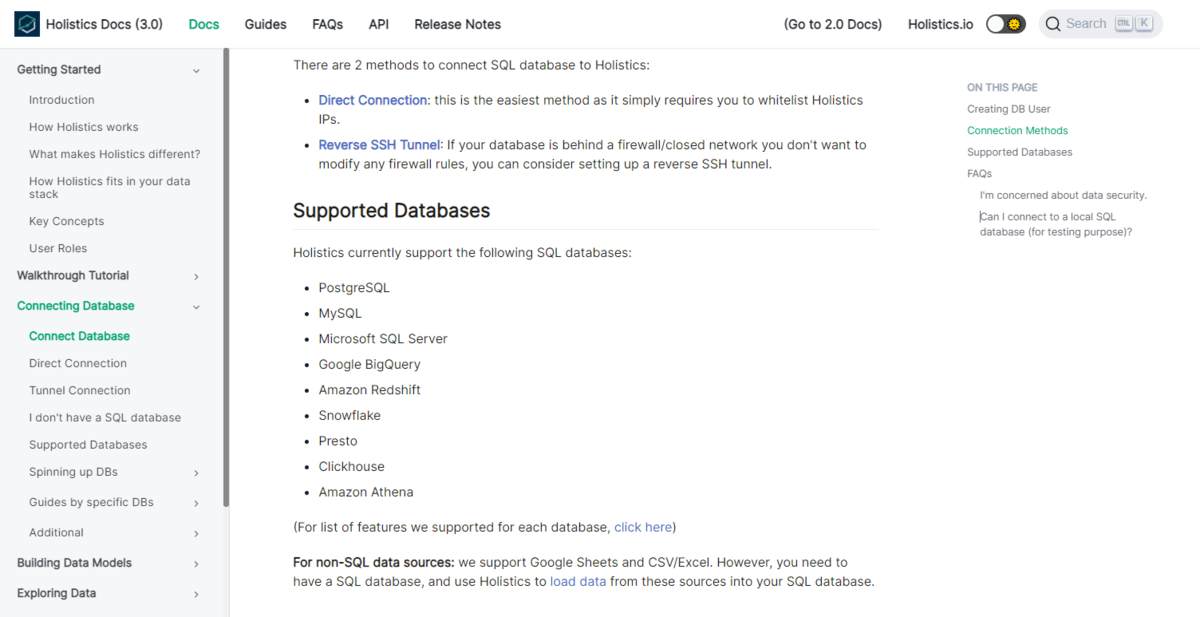This screenshot has height=617, width=1200.
Task: Expand Guides by specific DBs submenu
Action: pyautogui.click(x=196, y=503)
